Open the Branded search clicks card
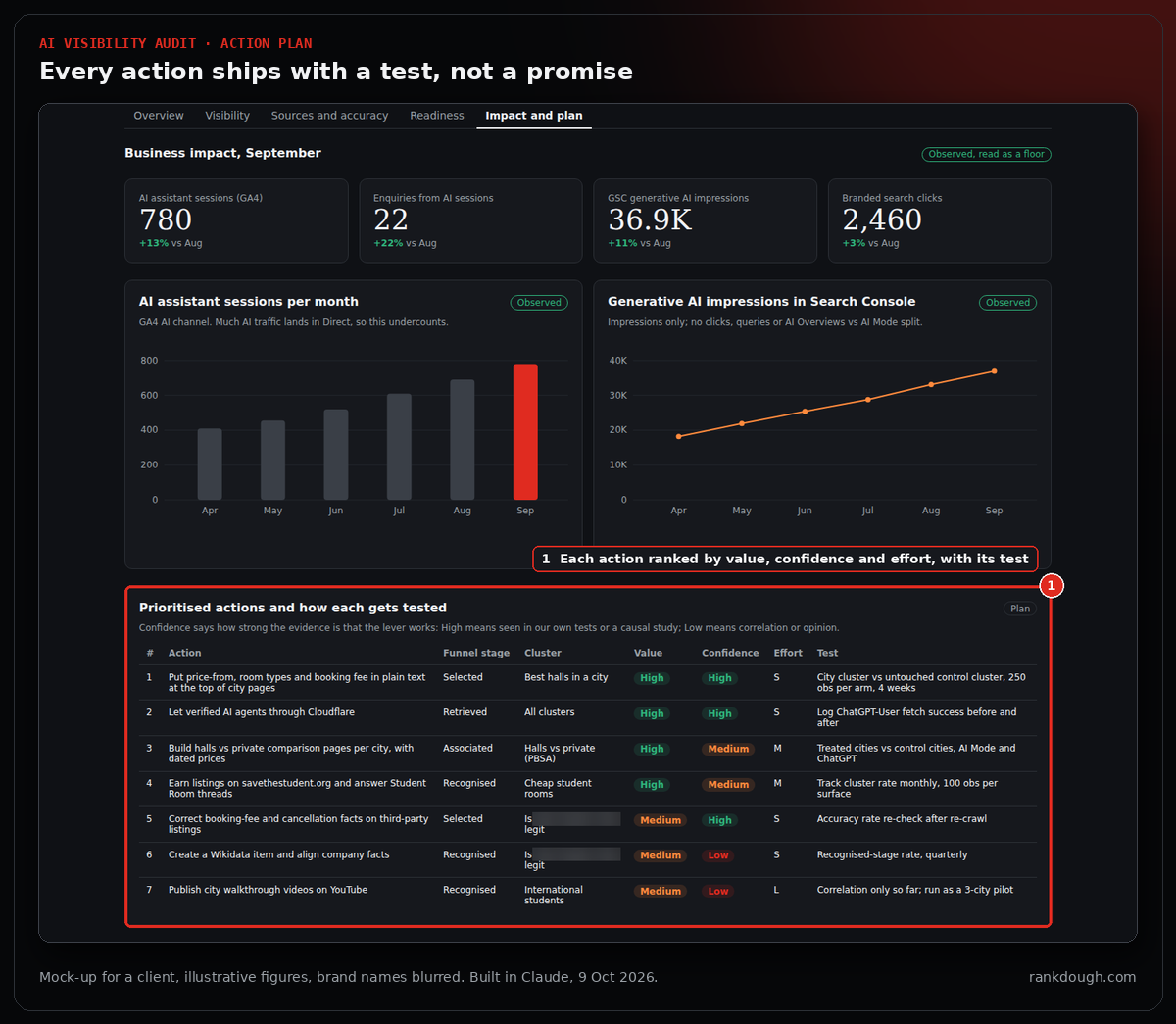 (x=939, y=220)
